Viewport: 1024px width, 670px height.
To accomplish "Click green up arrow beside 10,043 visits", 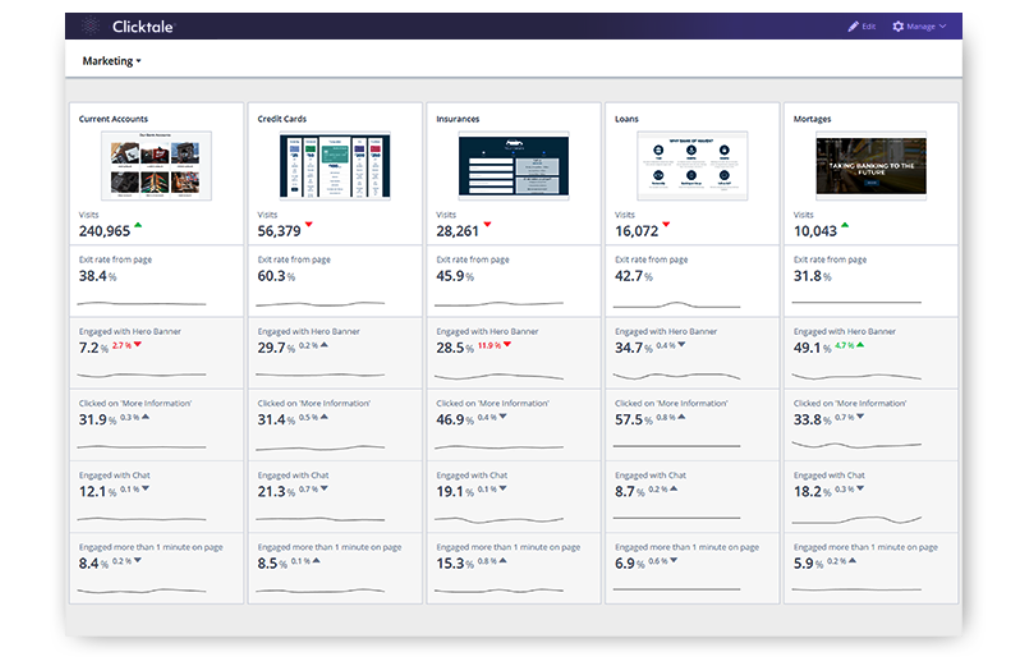I will (x=845, y=225).
